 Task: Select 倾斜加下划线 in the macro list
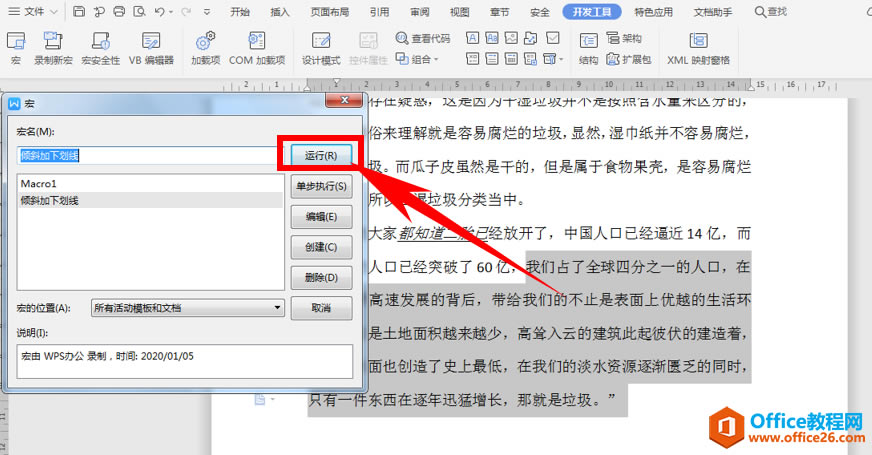pos(151,200)
